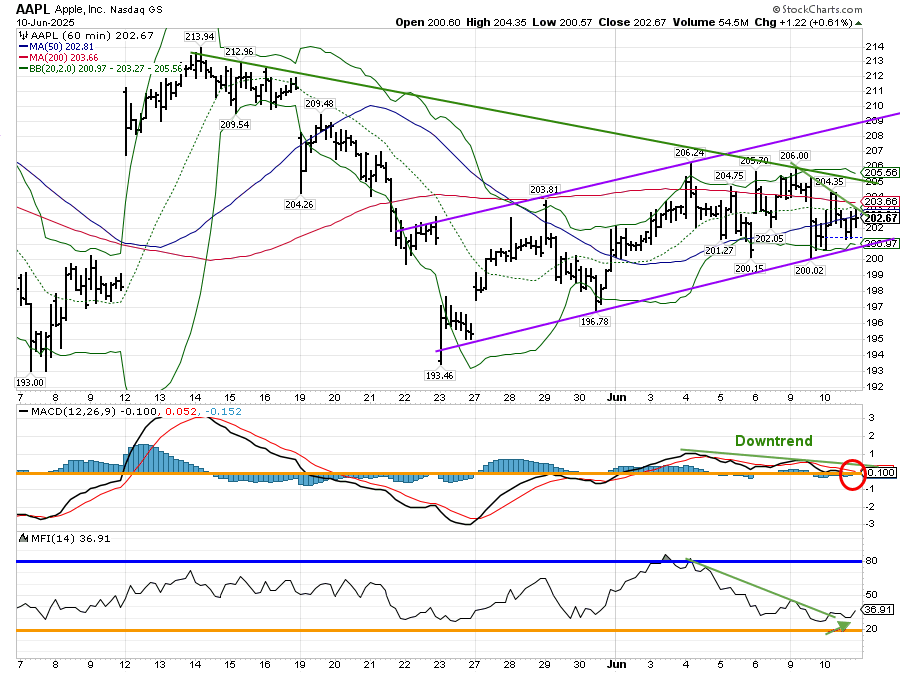Click the 213.94 peak price label
The height and width of the screenshot is (673, 900).
click(199, 36)
